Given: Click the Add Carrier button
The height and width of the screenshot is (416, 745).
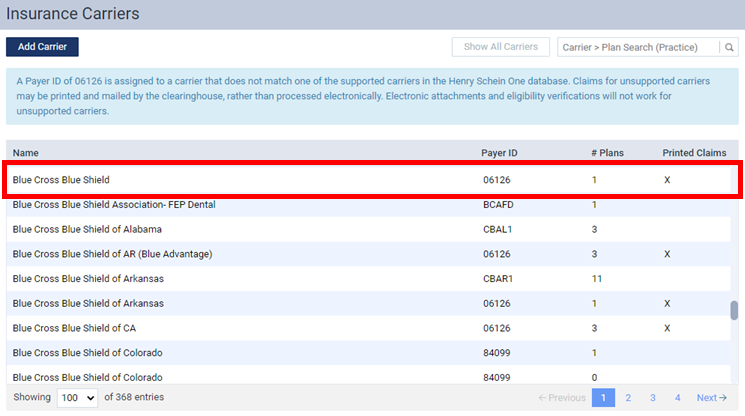Looking at the screenshot, I should [42, 47].
